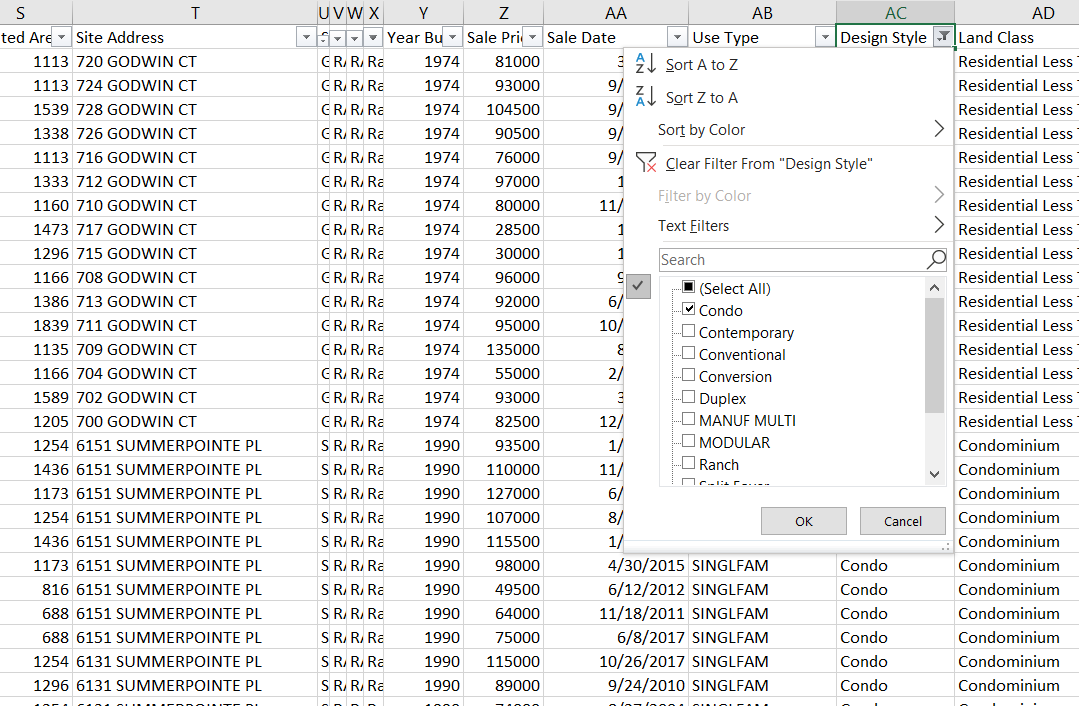Viewport: 1079px width, 706px height.
Task: Check the MODULAR checkbox
Action: coord(688,441)
